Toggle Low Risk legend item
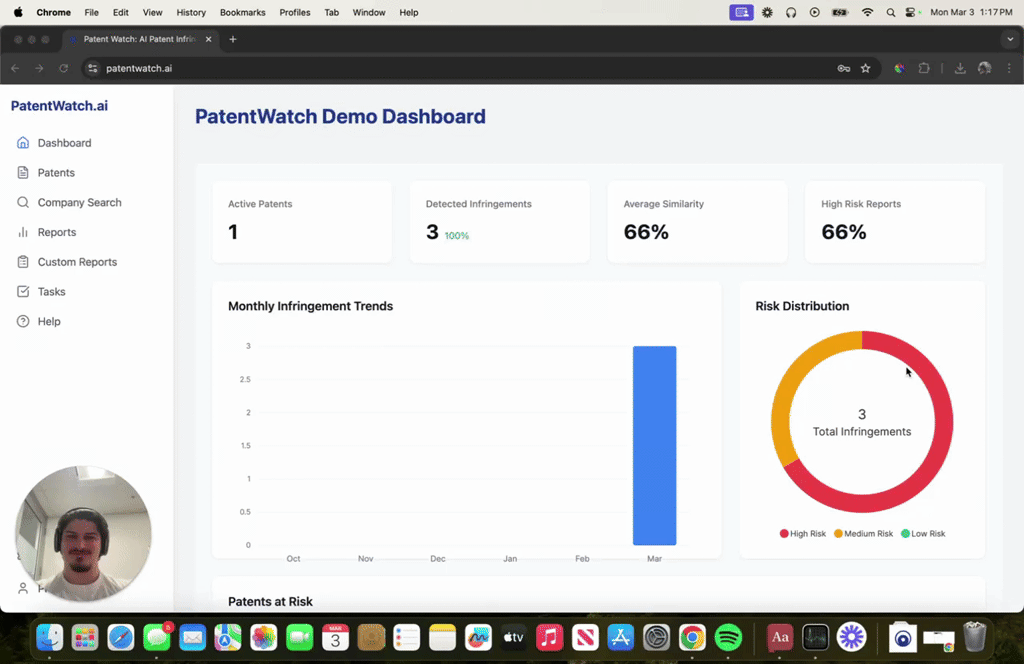 (x=923, y=533)
